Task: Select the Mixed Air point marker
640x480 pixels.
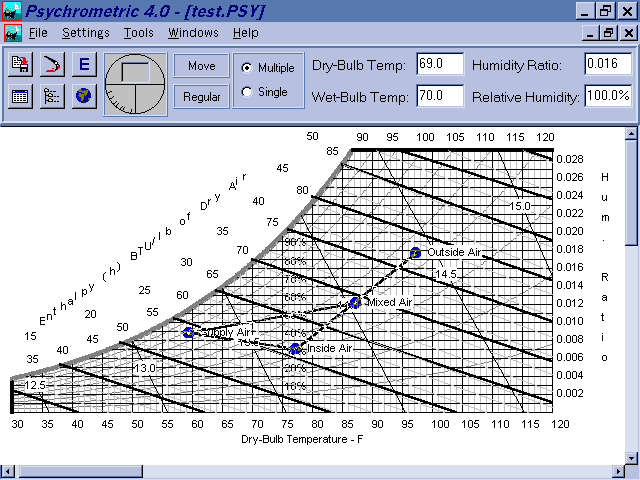Action: [355, 302]
